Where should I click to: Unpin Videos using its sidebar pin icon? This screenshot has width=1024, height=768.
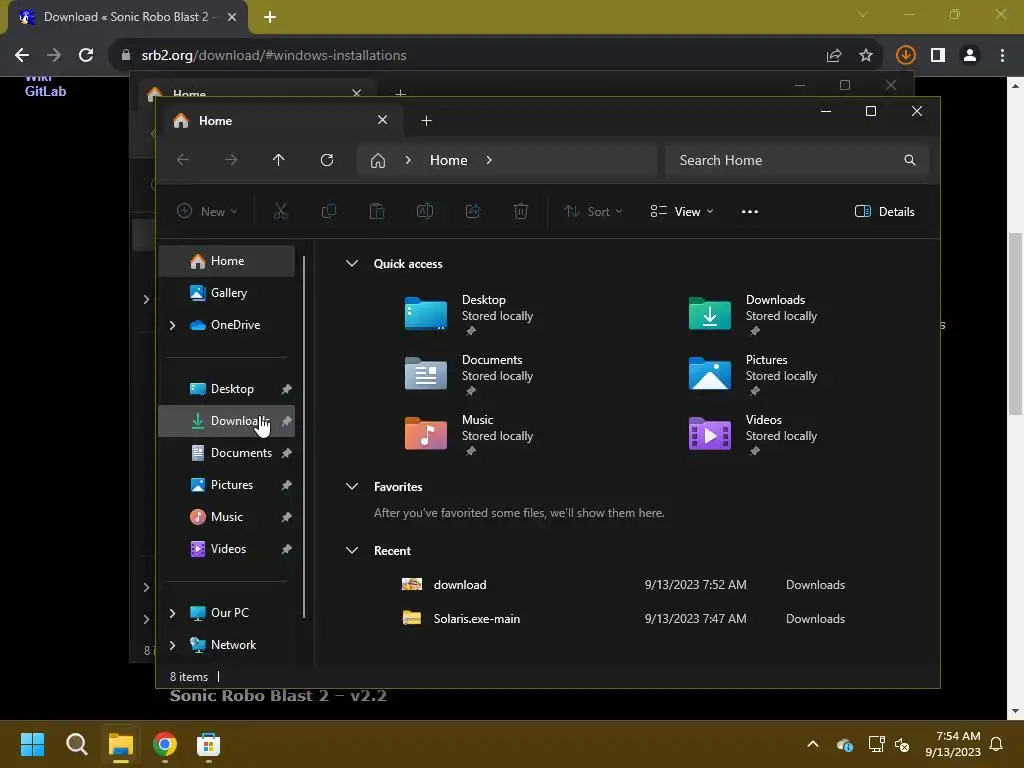287,549
